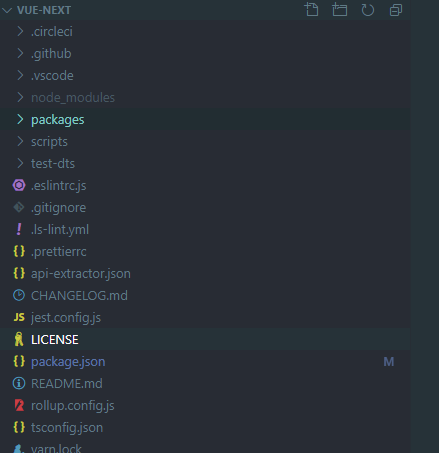This screenshot has height=453, width=439.
Task: Select the .github folder name
Action: coord(51,54)
